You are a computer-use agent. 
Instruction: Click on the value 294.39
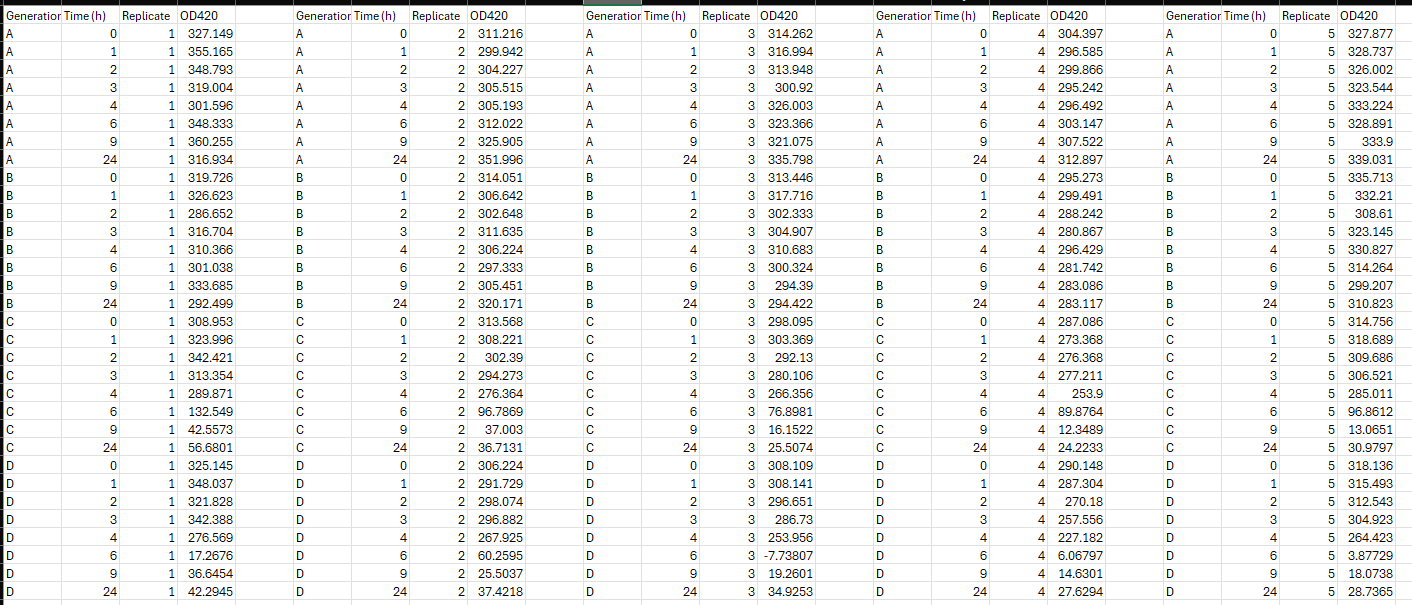[x=787, y=286]
